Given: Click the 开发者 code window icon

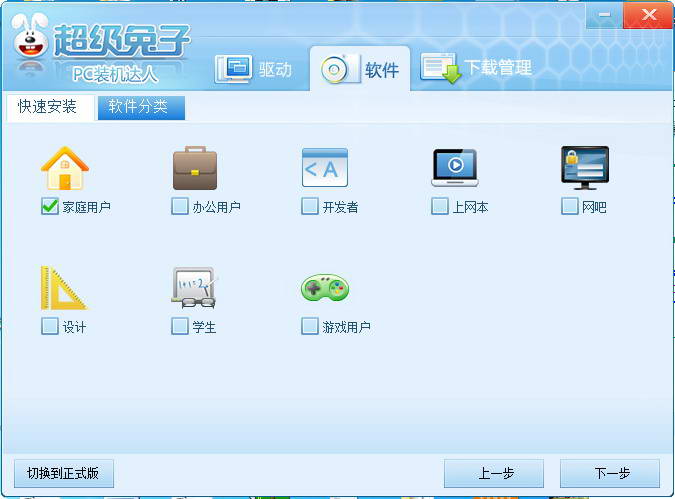Looking at the screenshot, I should [325, 167].
